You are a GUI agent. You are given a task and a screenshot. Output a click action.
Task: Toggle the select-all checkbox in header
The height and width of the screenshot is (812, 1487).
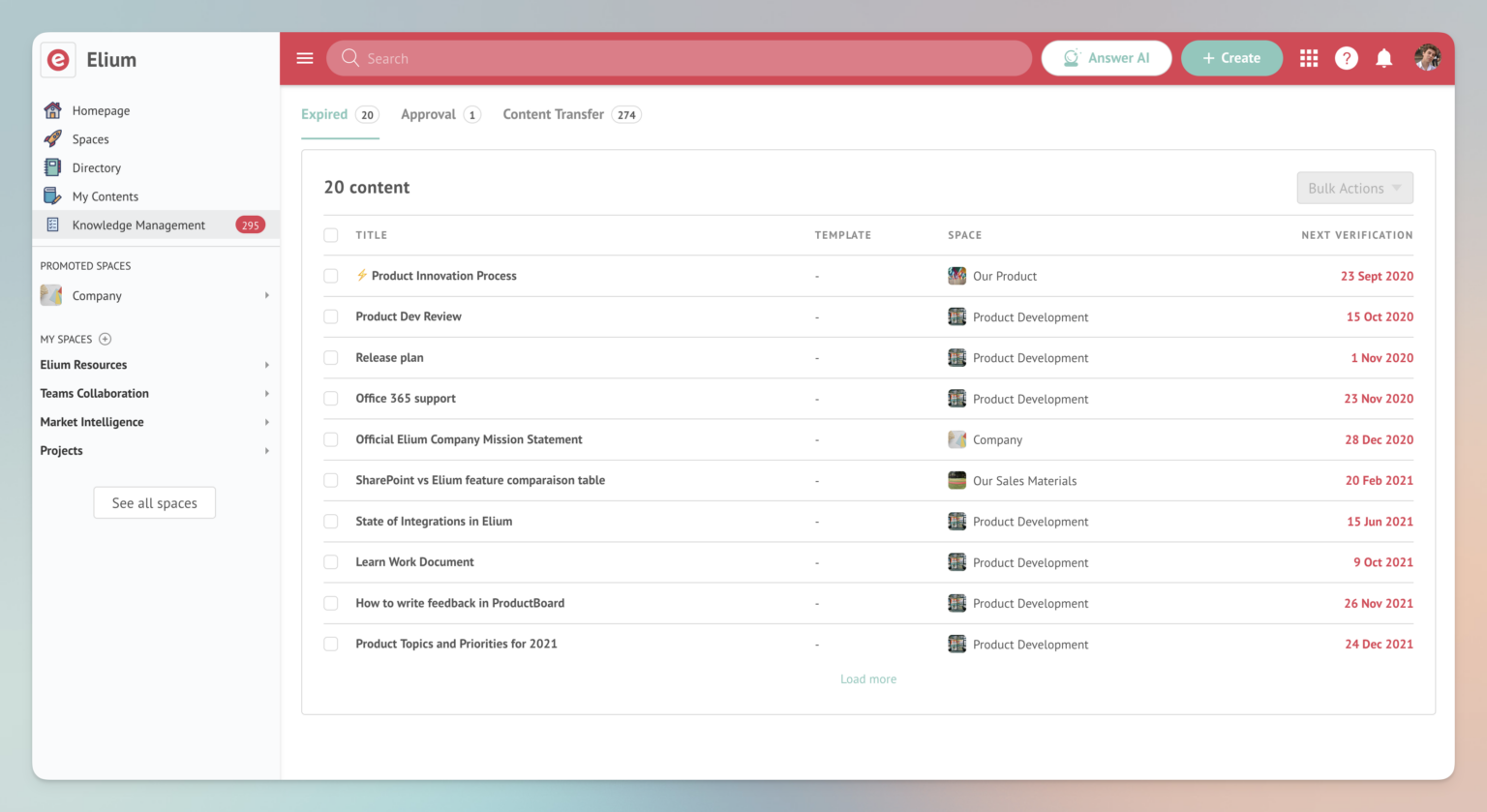[x=330, y=234]
